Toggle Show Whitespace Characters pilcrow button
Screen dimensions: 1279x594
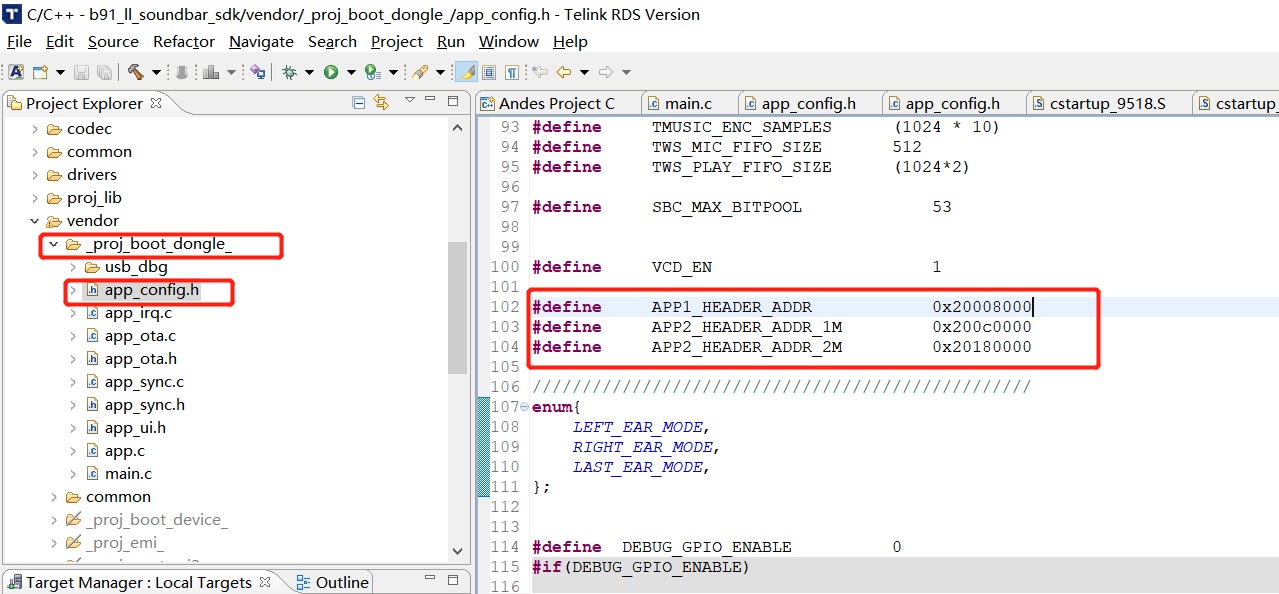(511, 72)
